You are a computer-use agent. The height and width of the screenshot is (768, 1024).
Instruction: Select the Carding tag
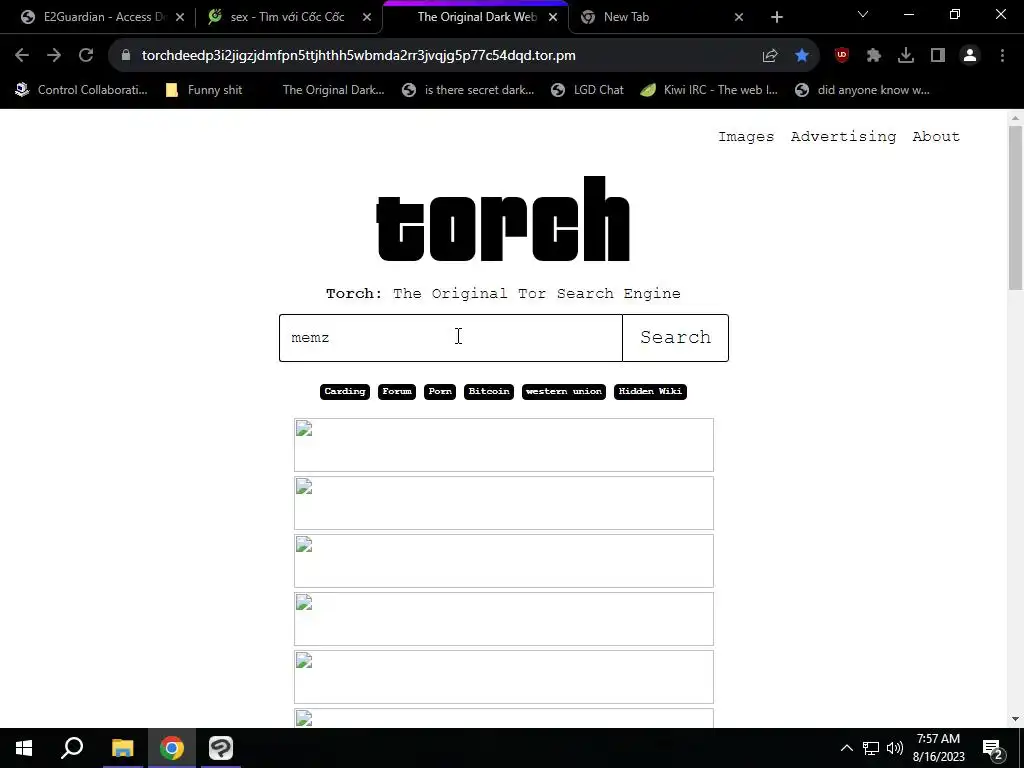(345, 392)
